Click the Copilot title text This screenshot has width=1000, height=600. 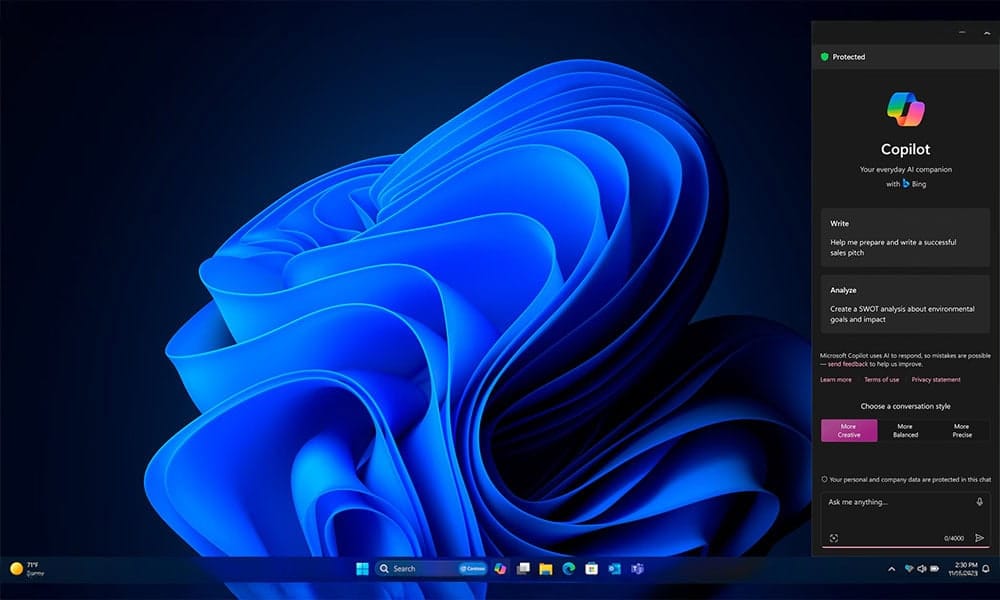pos(906,149)
